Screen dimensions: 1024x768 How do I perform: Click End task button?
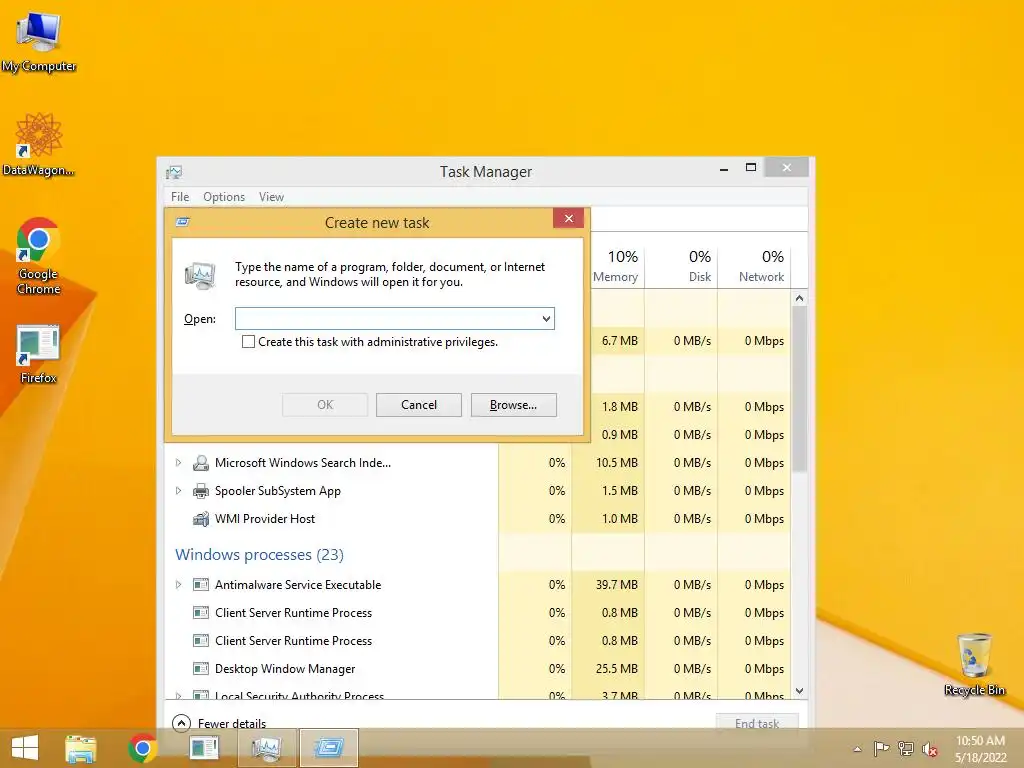click(x=757, y=723)
